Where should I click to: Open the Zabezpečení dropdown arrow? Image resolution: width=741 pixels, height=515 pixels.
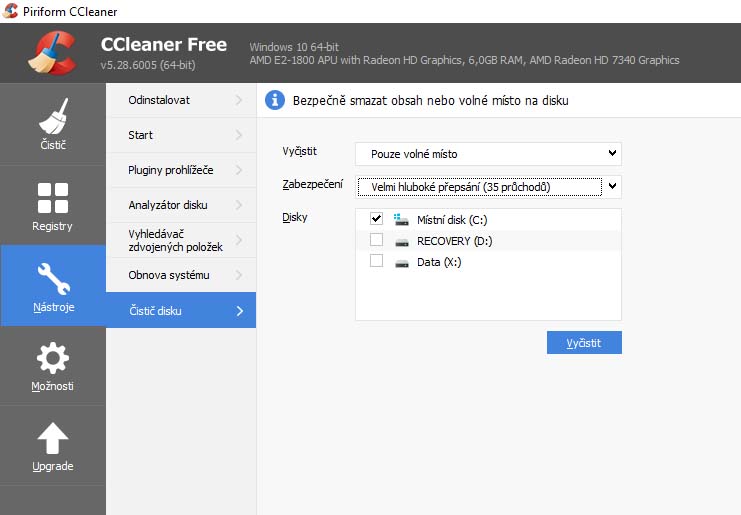[612, 186]
